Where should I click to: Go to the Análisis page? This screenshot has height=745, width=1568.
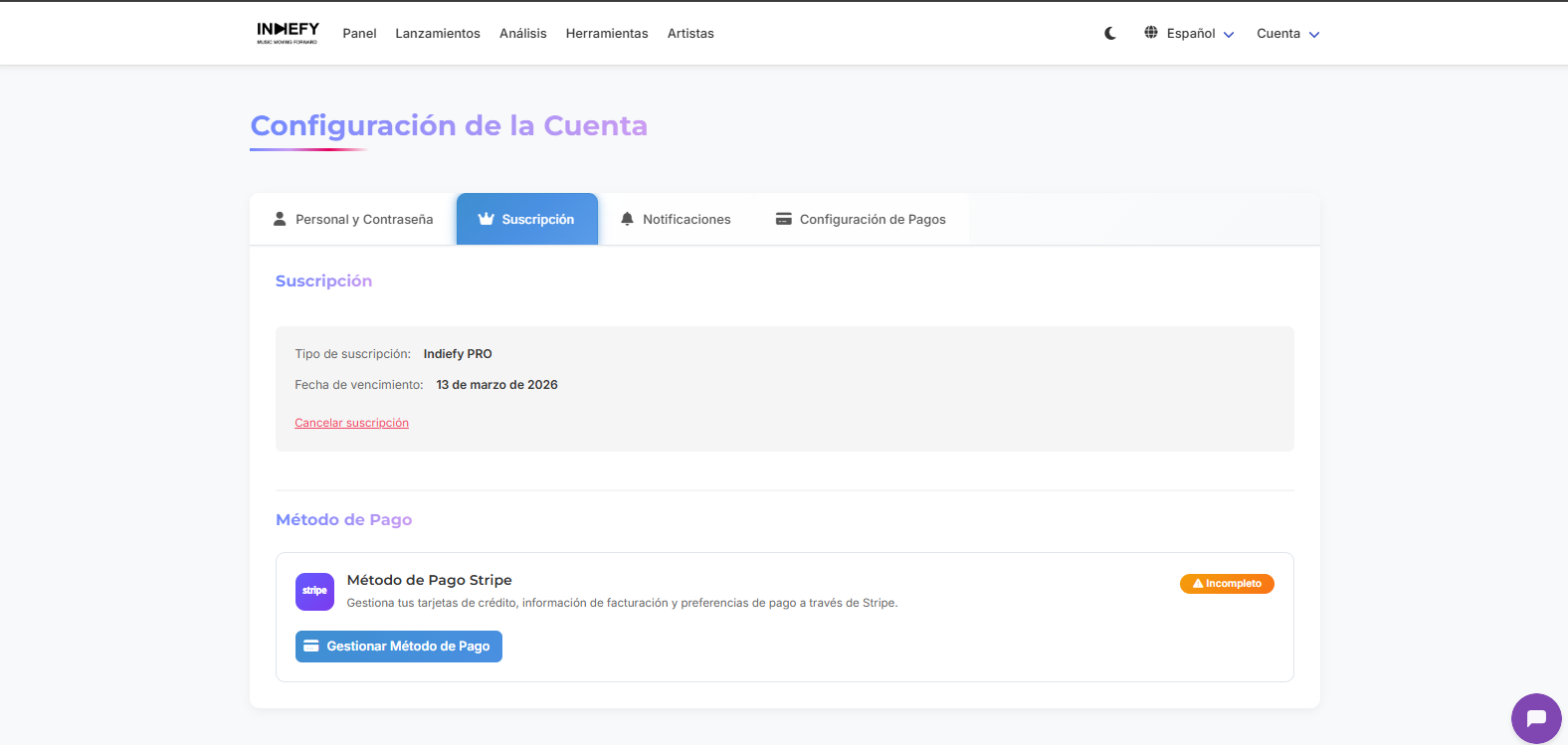click(523, 34)
